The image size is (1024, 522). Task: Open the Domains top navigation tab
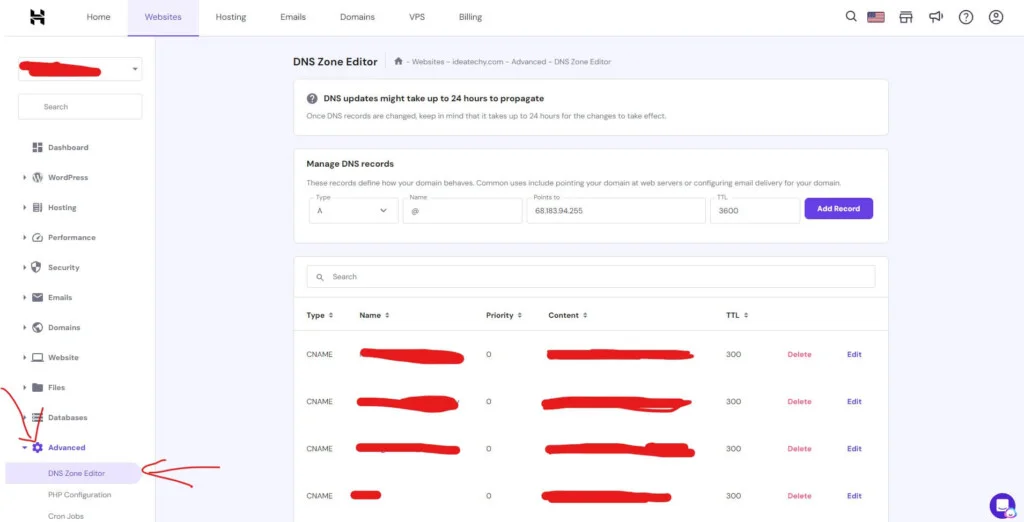click(357, 18)
